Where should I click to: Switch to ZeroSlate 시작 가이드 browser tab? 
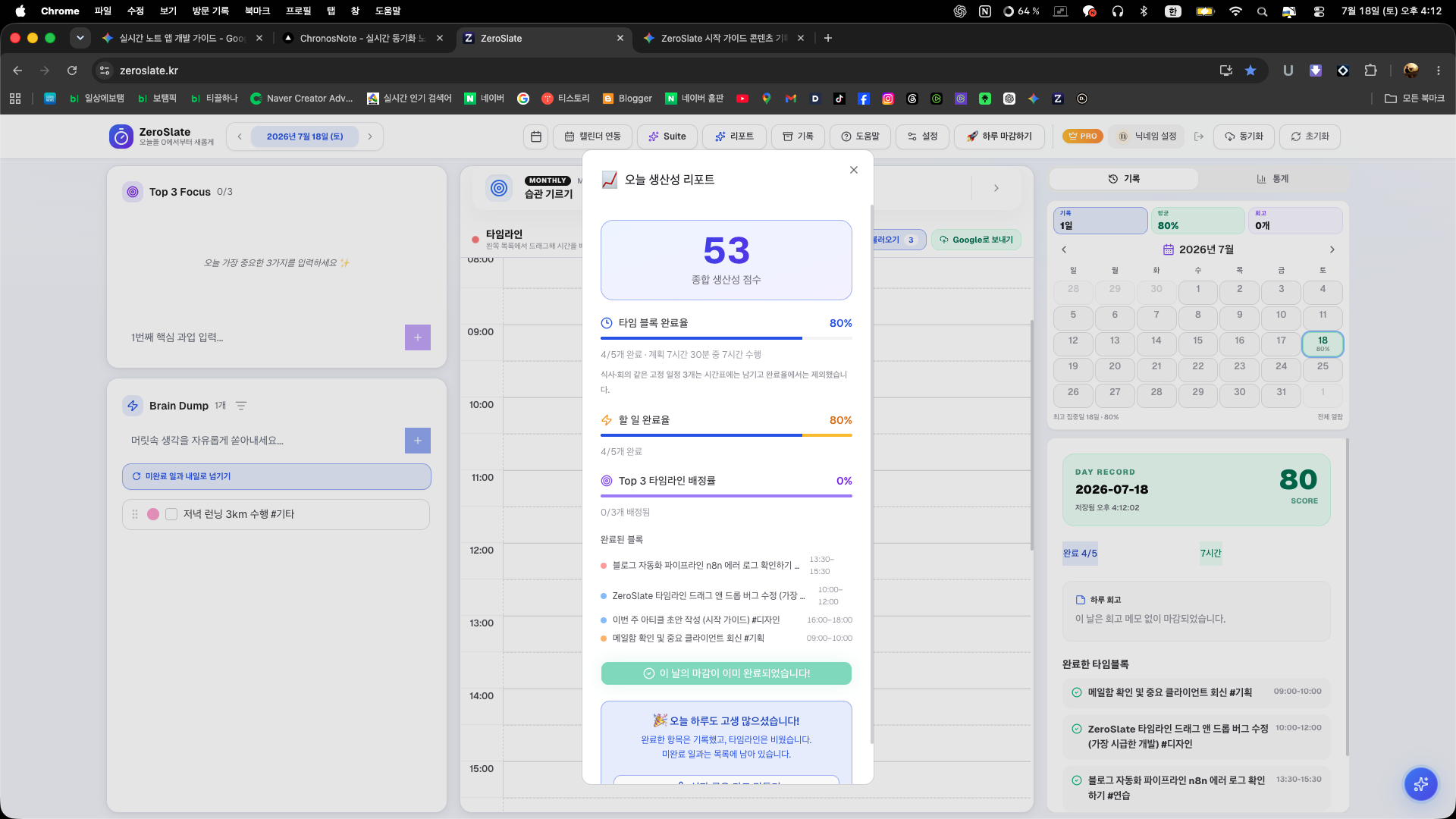[x=723, y=38]
